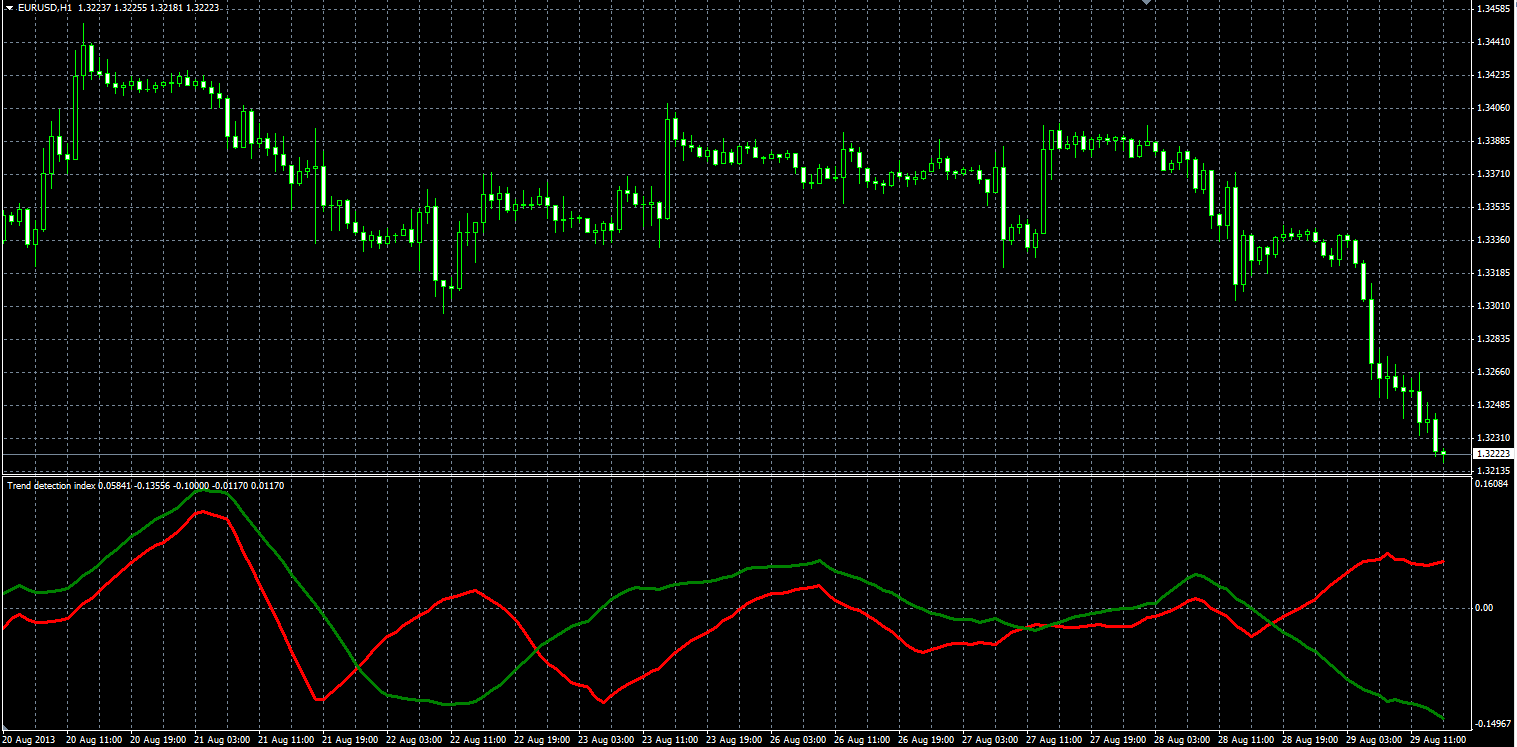Click indicator scale minimum -0.14967
Viewport: 1517px width, 747px height.
(x=1492, y=724)
